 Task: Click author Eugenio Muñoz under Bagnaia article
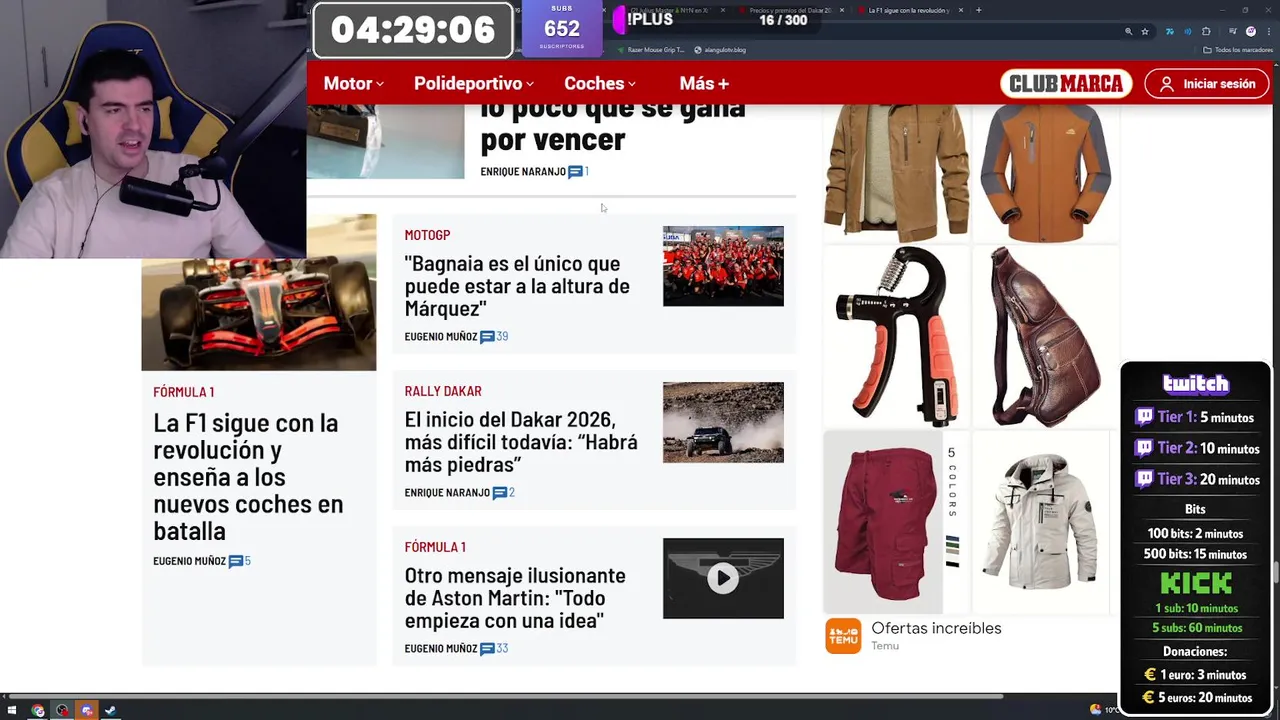click(x=440, y=337)
